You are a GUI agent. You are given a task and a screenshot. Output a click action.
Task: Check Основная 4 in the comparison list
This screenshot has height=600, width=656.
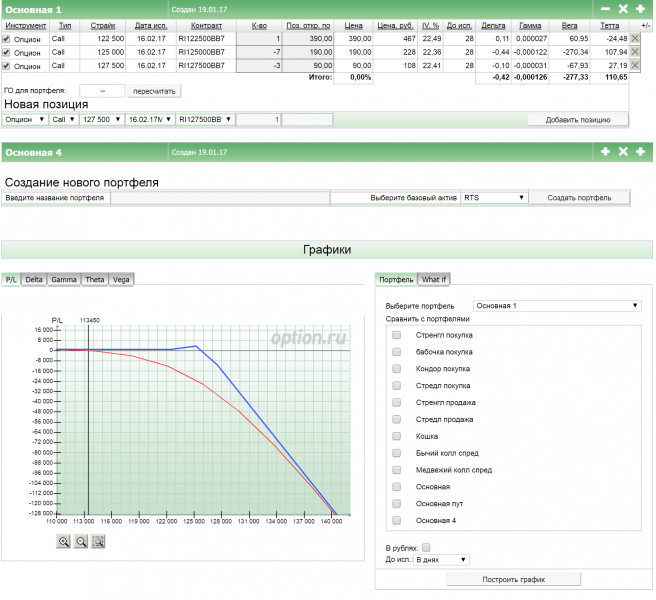[397, 521]
